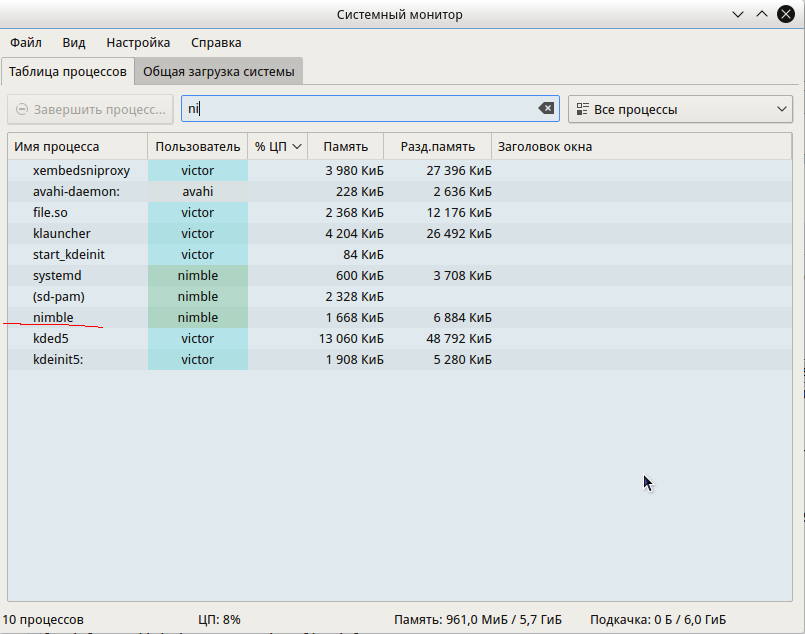Select the file.so process row
The width and height of the screenshot is (805, 634).
399,213
